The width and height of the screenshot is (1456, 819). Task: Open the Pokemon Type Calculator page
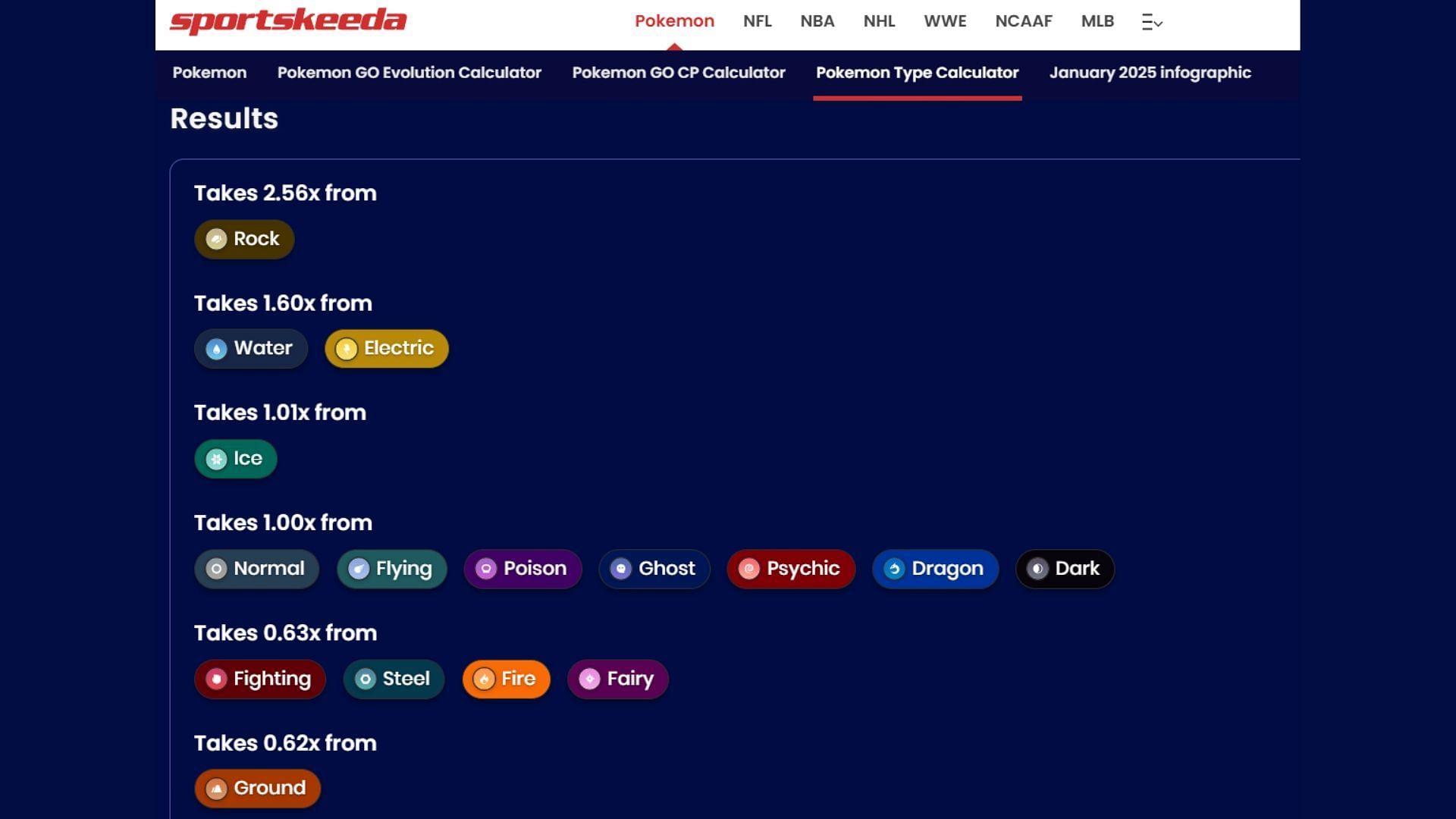click(917, 72)
